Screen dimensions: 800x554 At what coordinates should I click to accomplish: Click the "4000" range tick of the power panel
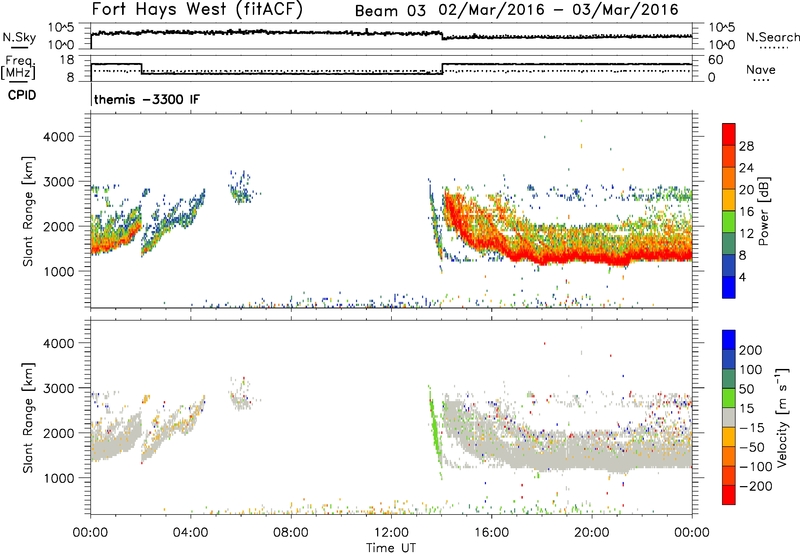click(59, 137)
